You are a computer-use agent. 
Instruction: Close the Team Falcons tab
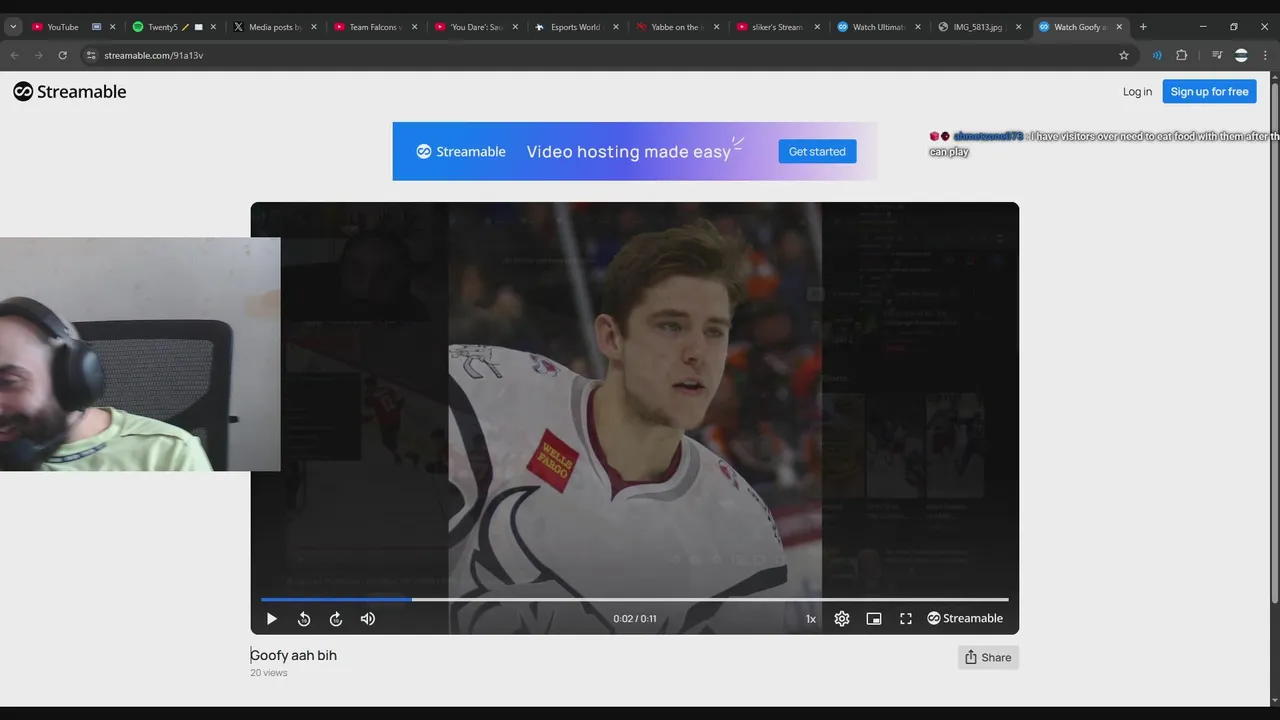point(414,27)
